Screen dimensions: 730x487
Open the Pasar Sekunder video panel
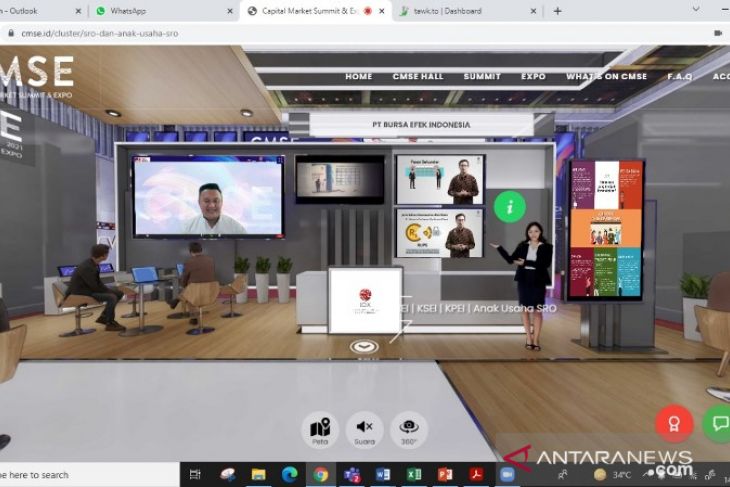[440, 180]
